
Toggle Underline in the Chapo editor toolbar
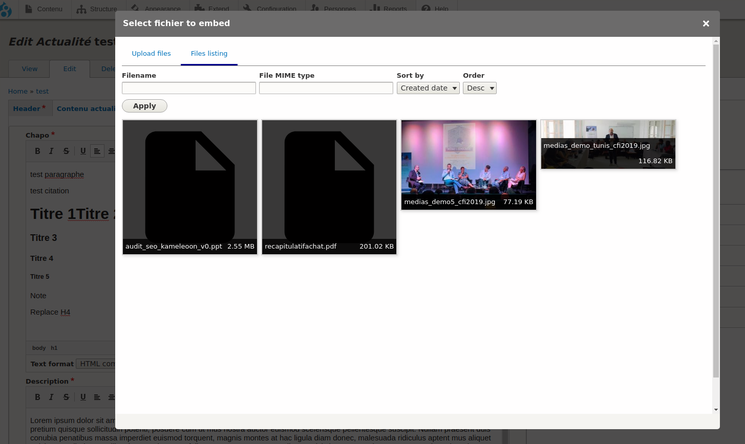(83, 151)
